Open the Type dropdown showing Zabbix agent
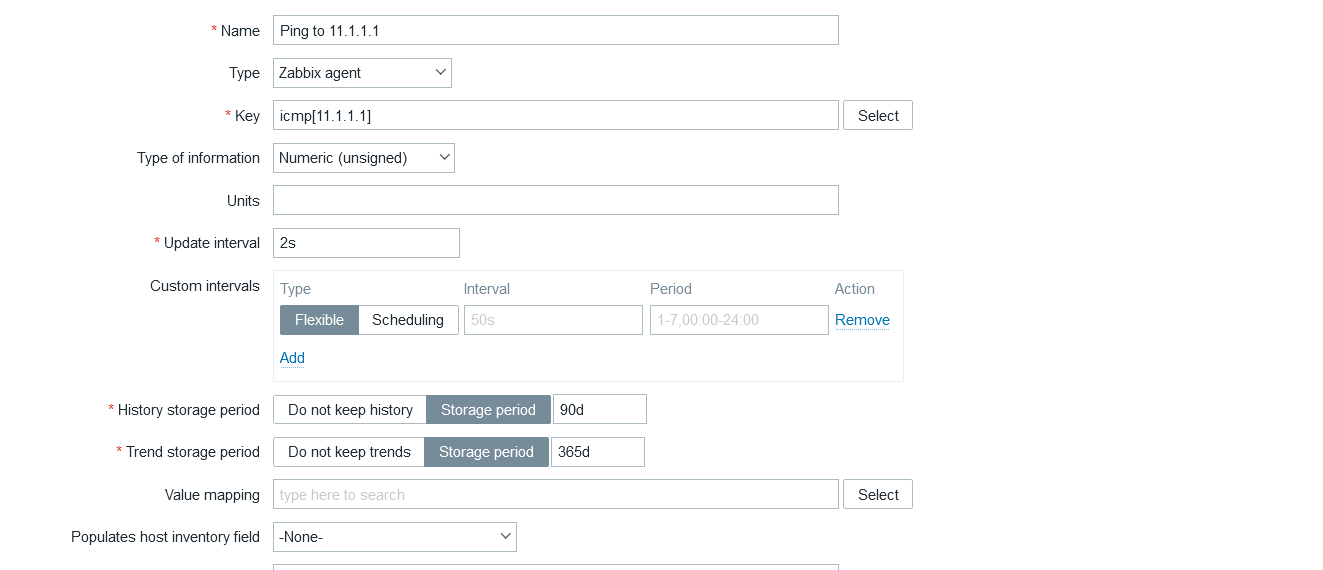The width and height of the screenshot is (1323, 570). (362, 73)
